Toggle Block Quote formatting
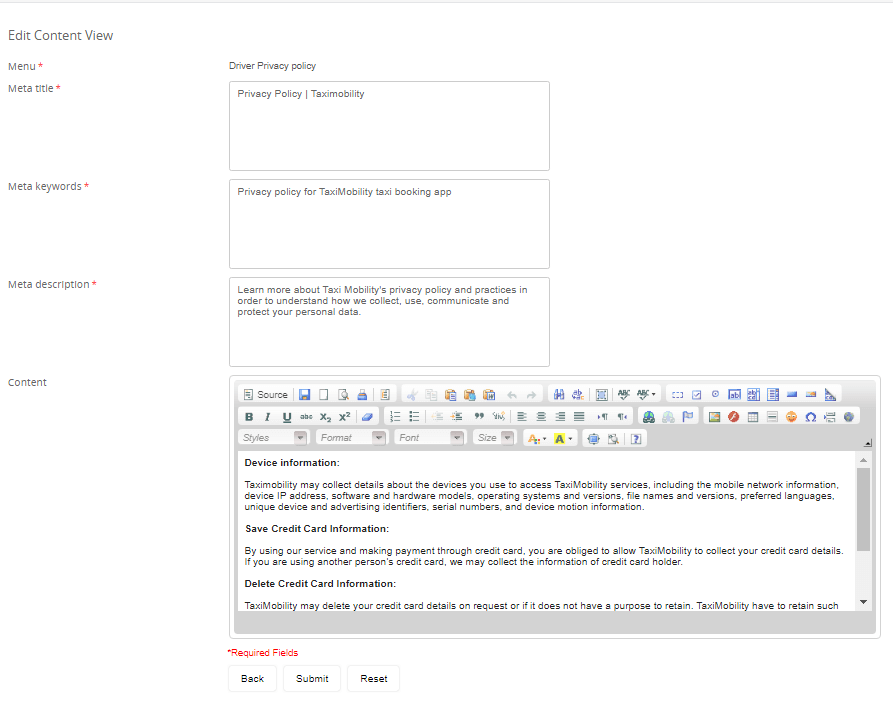The image size is (893, 706). point(479,417)
